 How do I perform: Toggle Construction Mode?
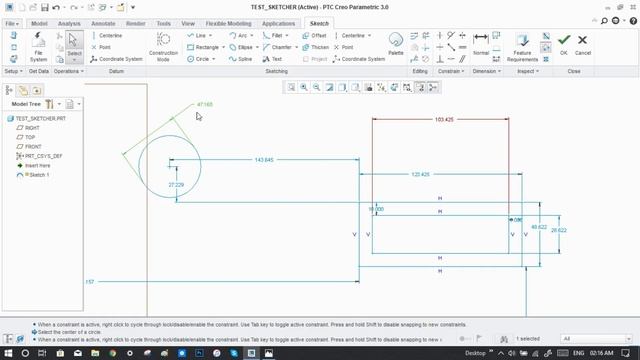pos(163,47)
